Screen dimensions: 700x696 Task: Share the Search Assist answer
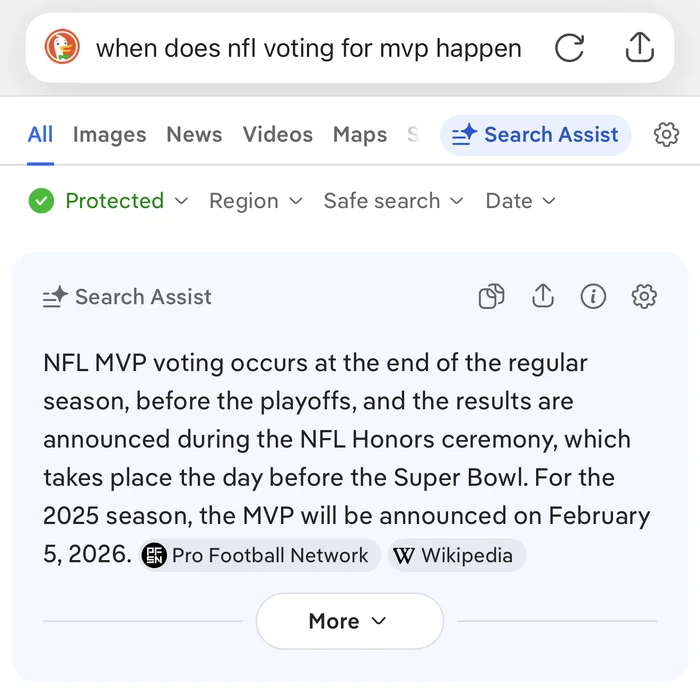(542, 296)
